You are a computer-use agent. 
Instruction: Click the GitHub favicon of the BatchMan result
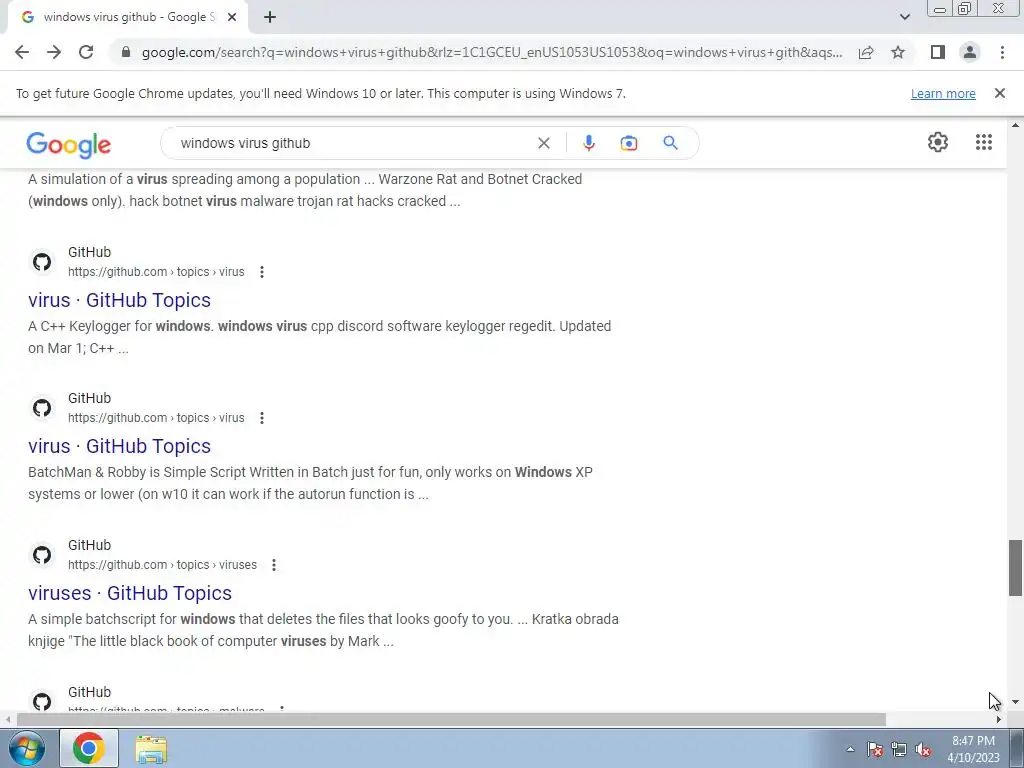point(42,408)
